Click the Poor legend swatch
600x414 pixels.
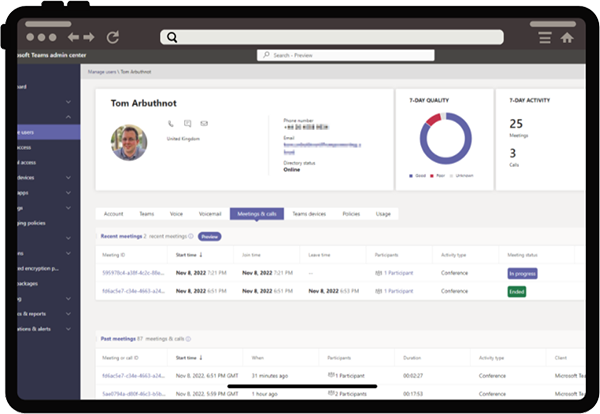[432, 176]
